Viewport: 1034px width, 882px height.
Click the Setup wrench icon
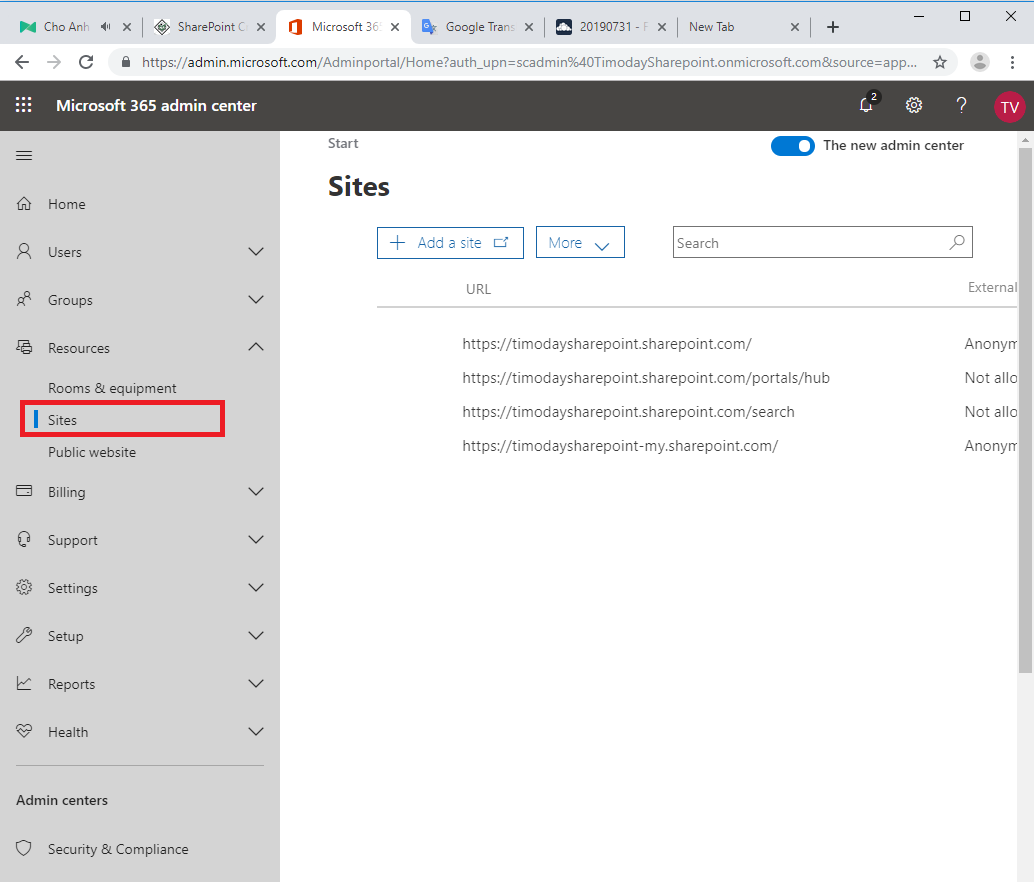pyautogui.click(x=24, y=635)
